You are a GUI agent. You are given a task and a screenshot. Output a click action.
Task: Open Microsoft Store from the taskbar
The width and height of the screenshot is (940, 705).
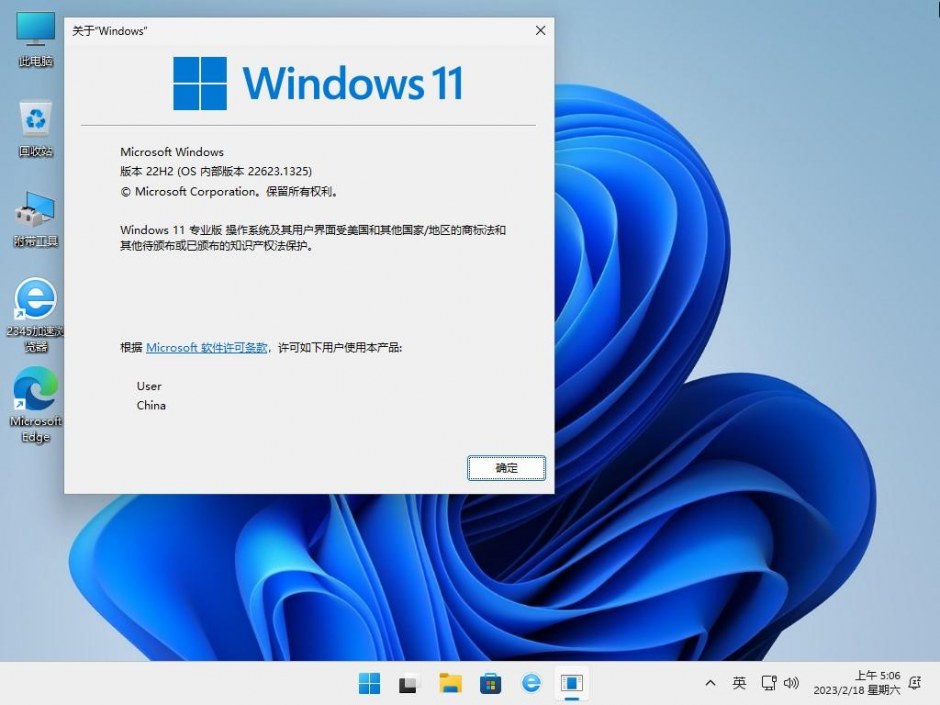pos(490,683)
